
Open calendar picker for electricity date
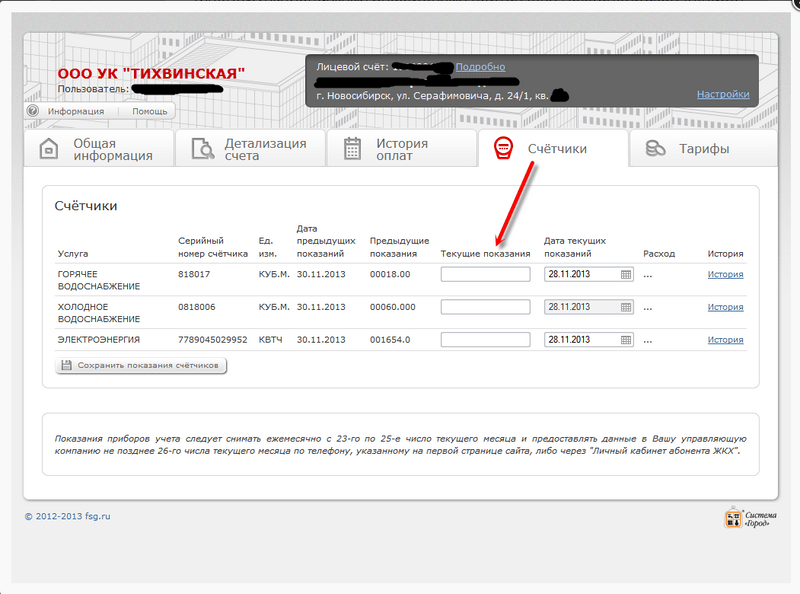point(626,340)
